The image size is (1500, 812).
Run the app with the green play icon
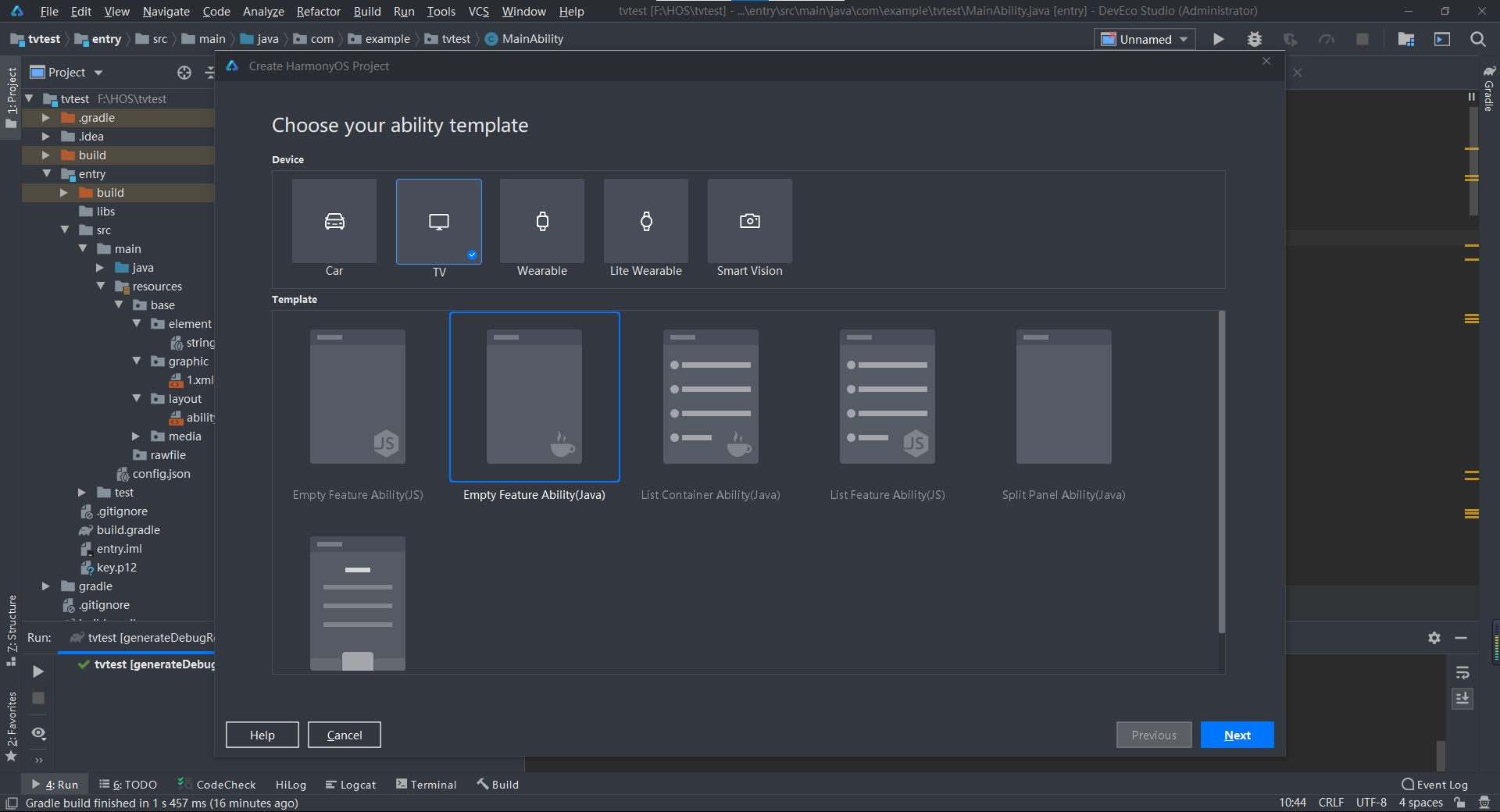[1218, 39]
